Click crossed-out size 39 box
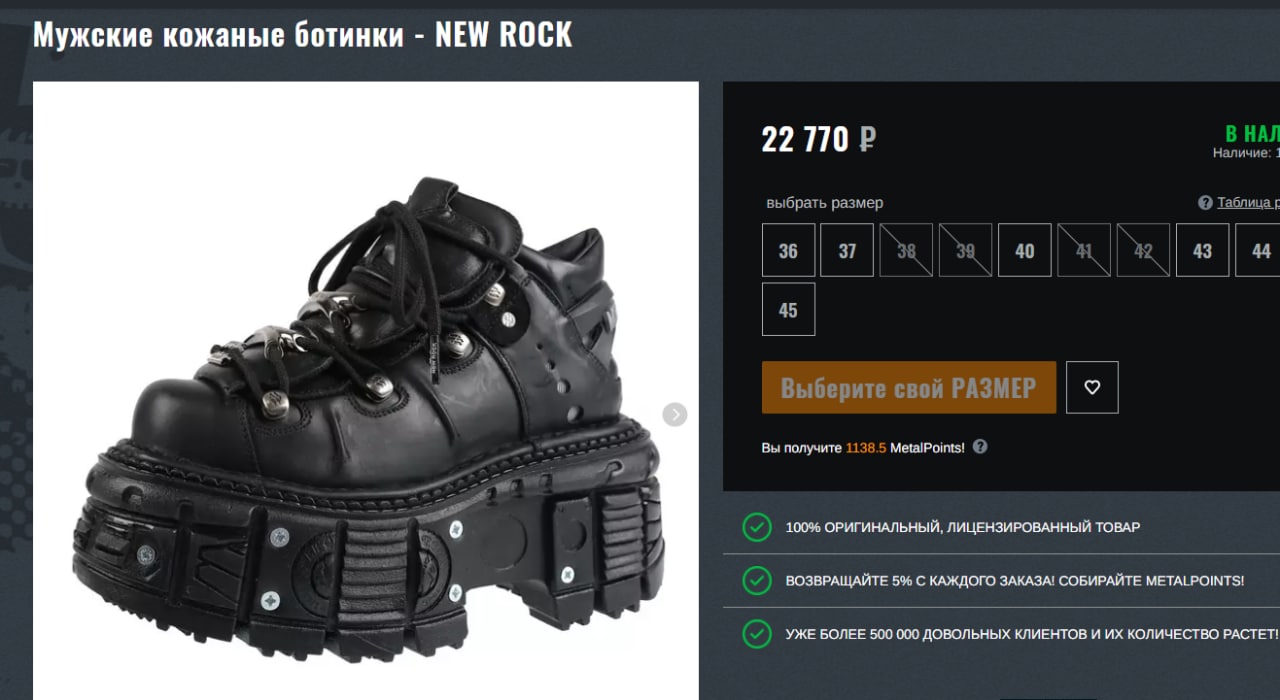 pyautogui.click(x=965, y=250)
